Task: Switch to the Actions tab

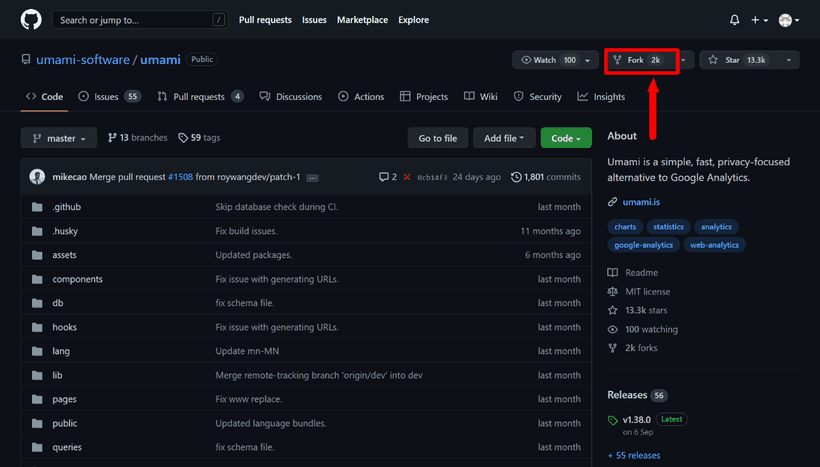Action: click(x=361, y=97)
